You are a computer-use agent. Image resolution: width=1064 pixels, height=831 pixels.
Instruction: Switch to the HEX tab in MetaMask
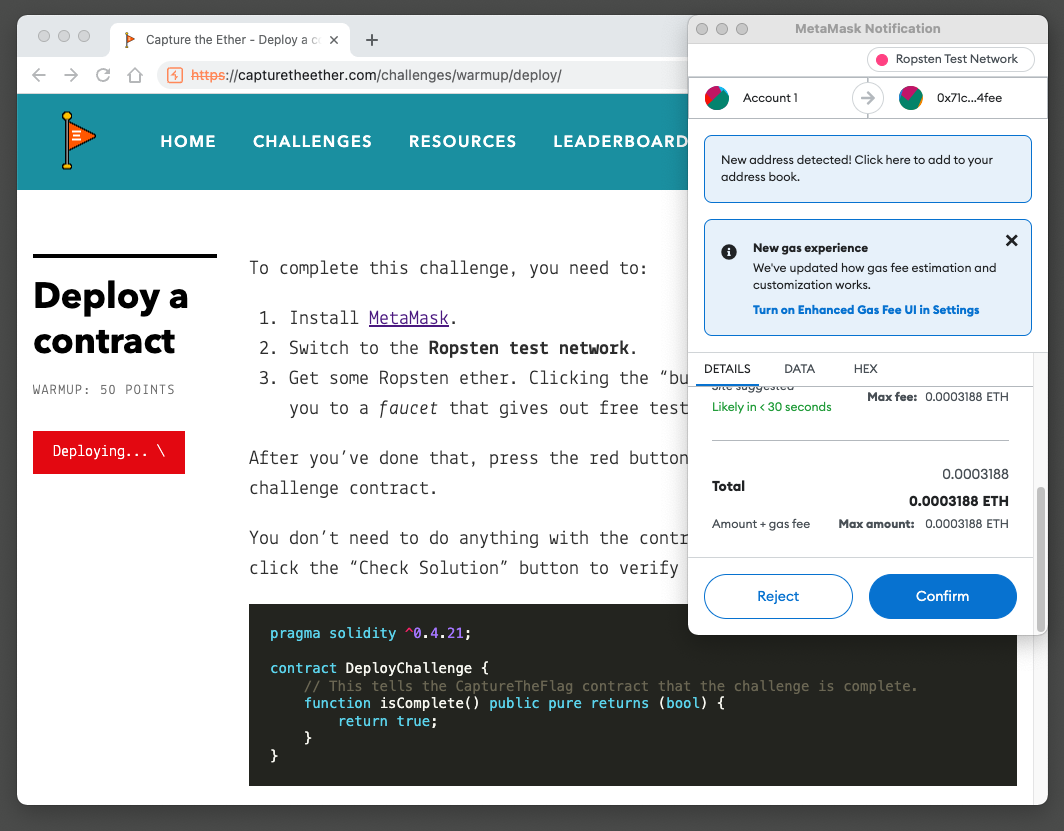[x=865, y=369]
